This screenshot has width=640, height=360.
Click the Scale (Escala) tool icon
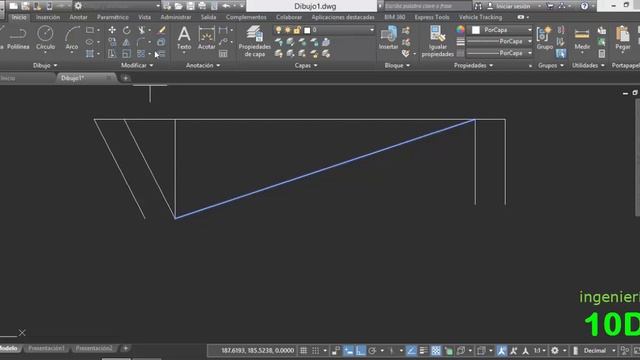[127, 54]
